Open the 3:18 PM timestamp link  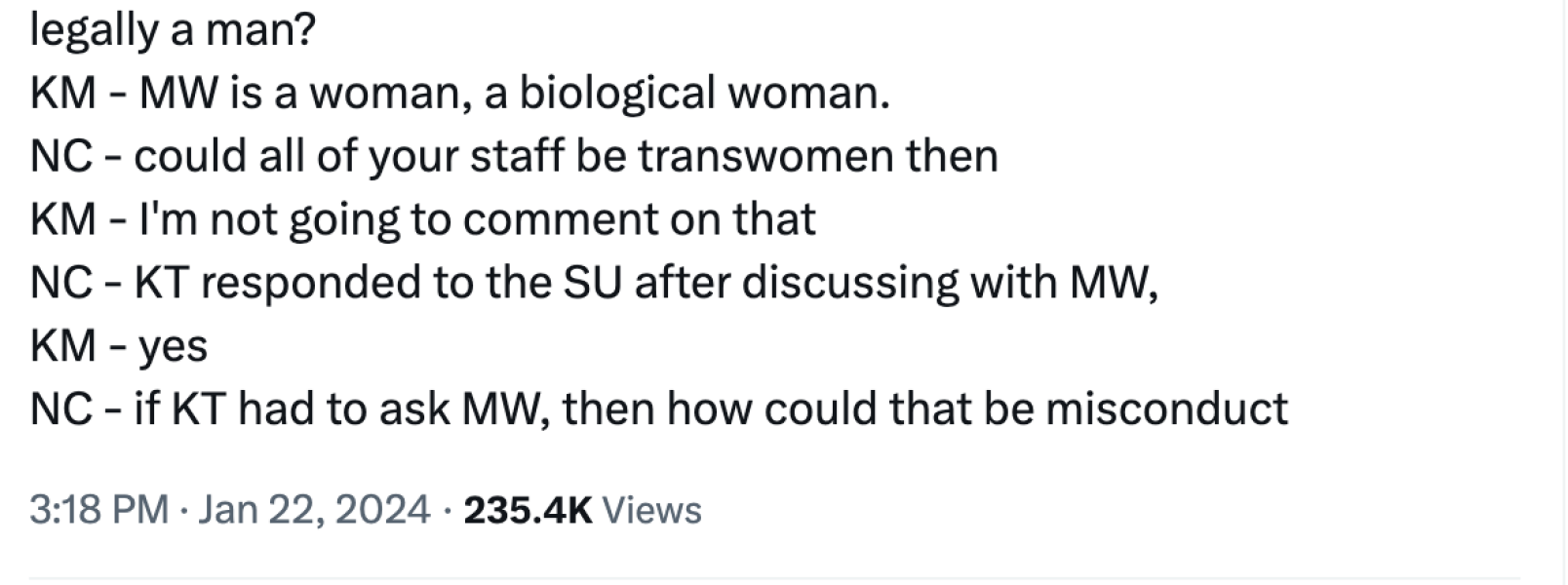click(98, 510)
